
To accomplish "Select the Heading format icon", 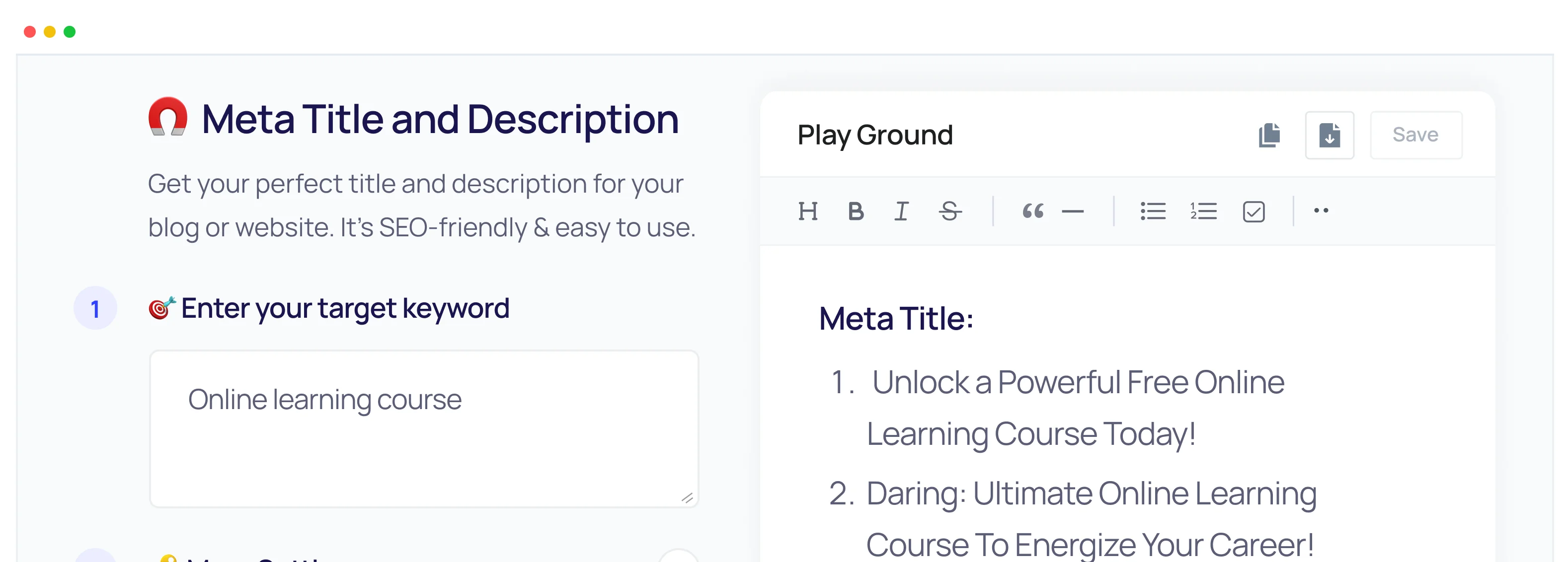I will click(x=809, y=211).
